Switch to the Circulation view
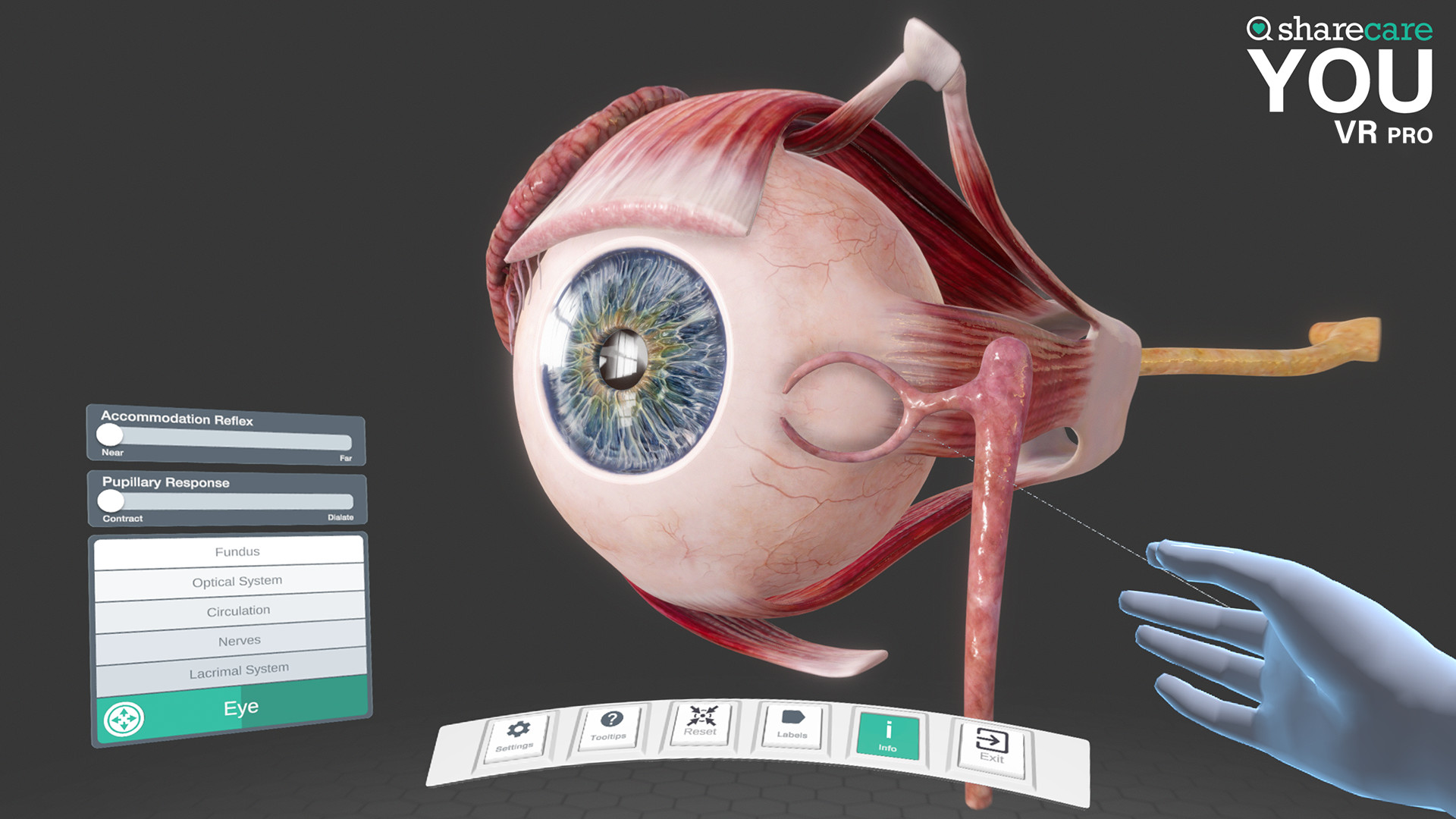Screen dimensions: 1456x819 tap(238, 610)
